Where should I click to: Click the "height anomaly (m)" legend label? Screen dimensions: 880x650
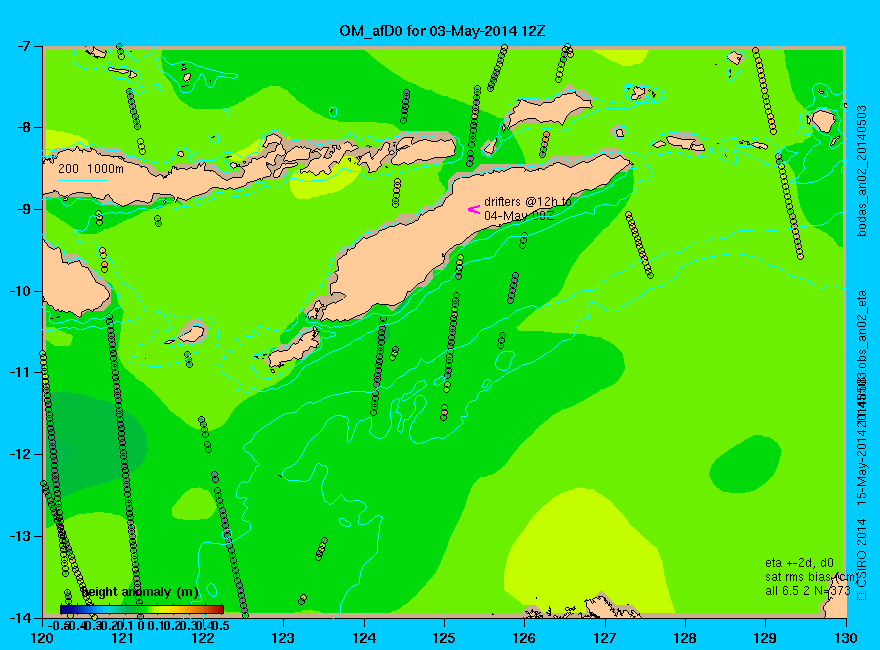[x=140, y=592]
